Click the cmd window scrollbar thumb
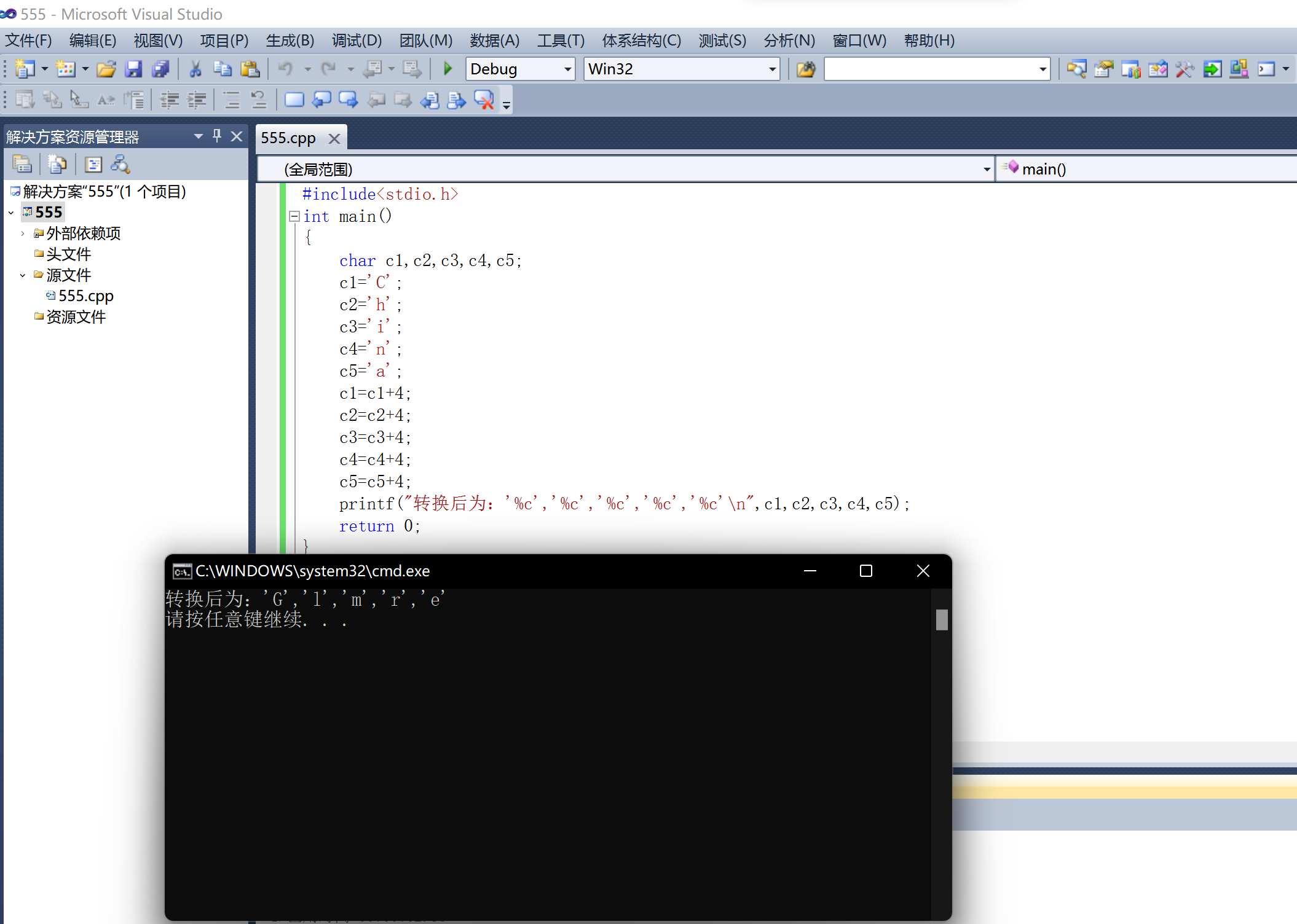 coord(941,619)
